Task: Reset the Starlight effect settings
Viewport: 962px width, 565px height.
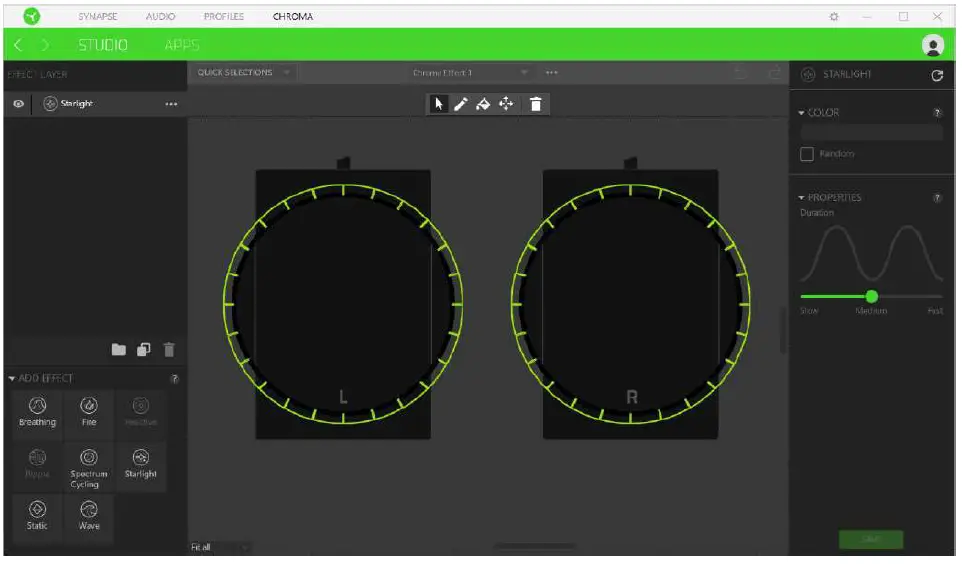Action: [936, 75]
